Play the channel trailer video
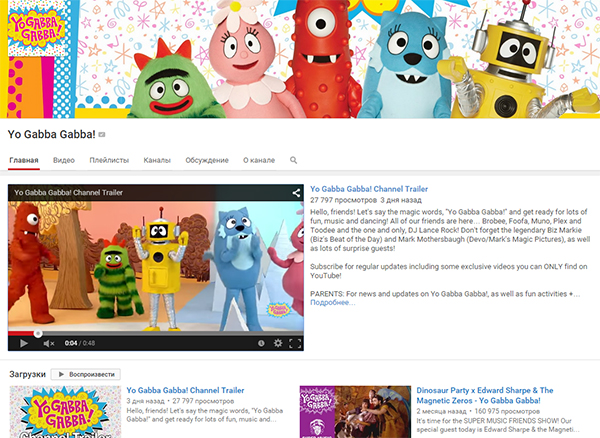The width and height of the screenshot is (600, 438). tap(23, 343)
